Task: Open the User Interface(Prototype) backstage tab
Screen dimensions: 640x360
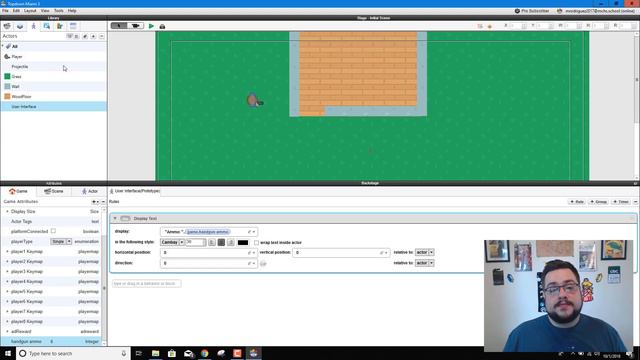Action: coord(135,191)
